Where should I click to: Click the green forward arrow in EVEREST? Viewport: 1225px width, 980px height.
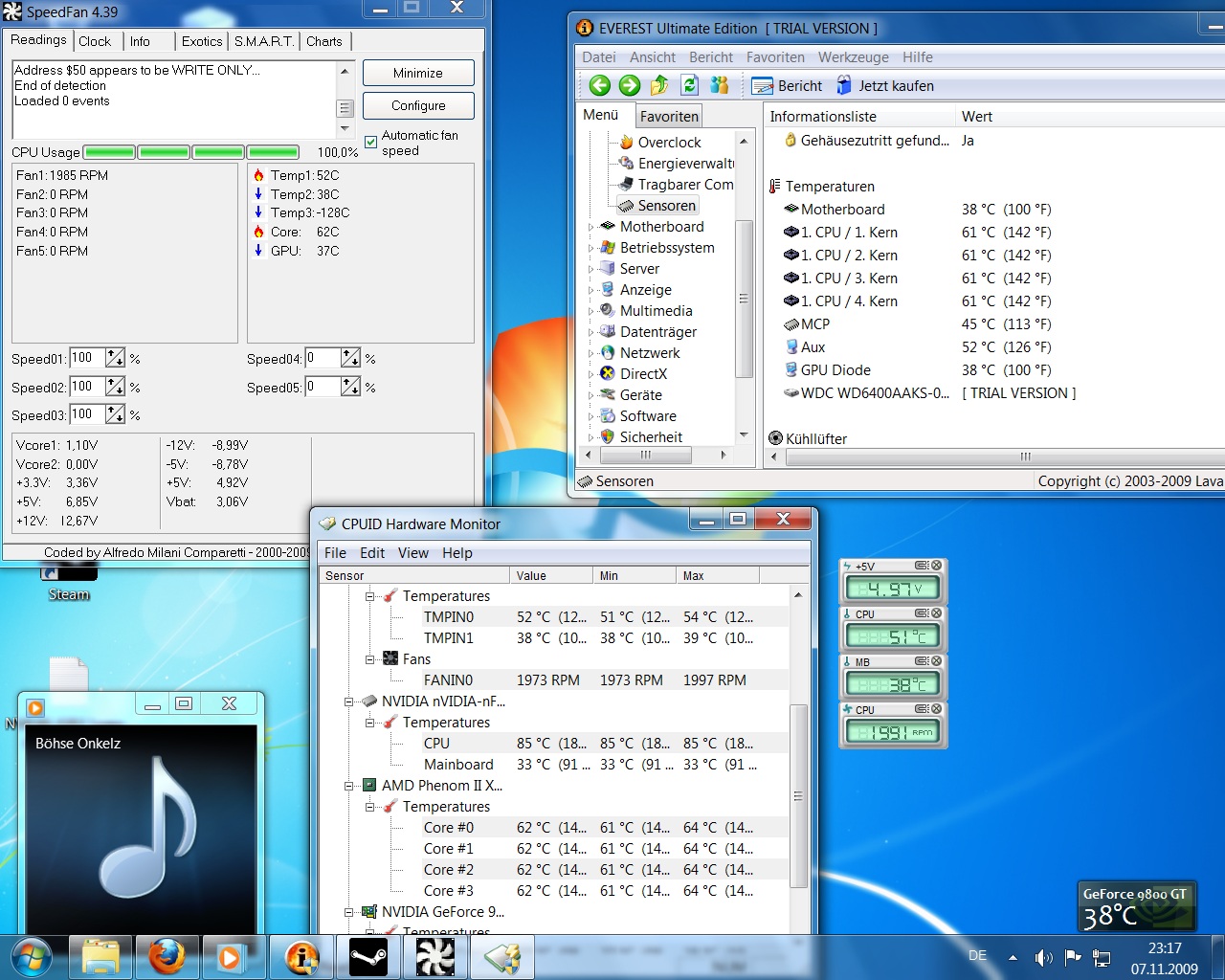[x=630, y=86]
